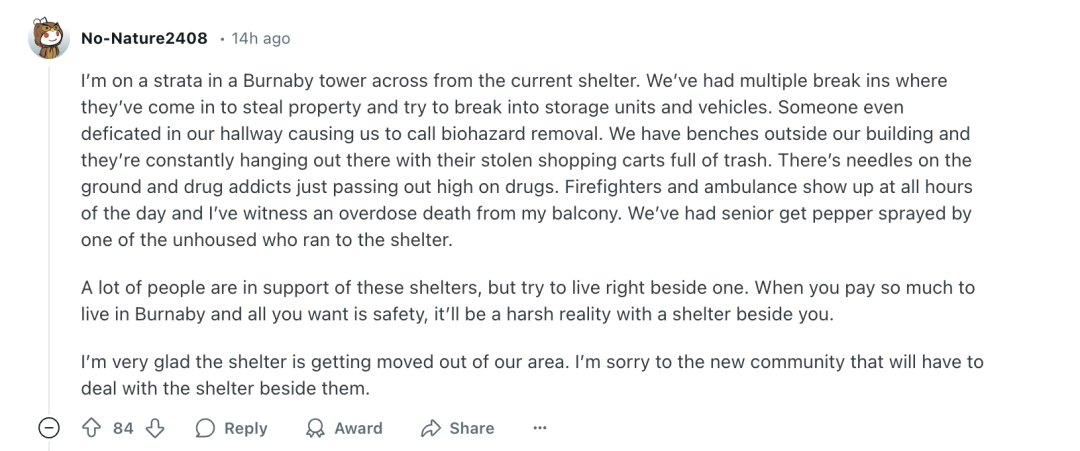
Task: Collapse the comment using the minus circle
Action: (x=48, y=428)
